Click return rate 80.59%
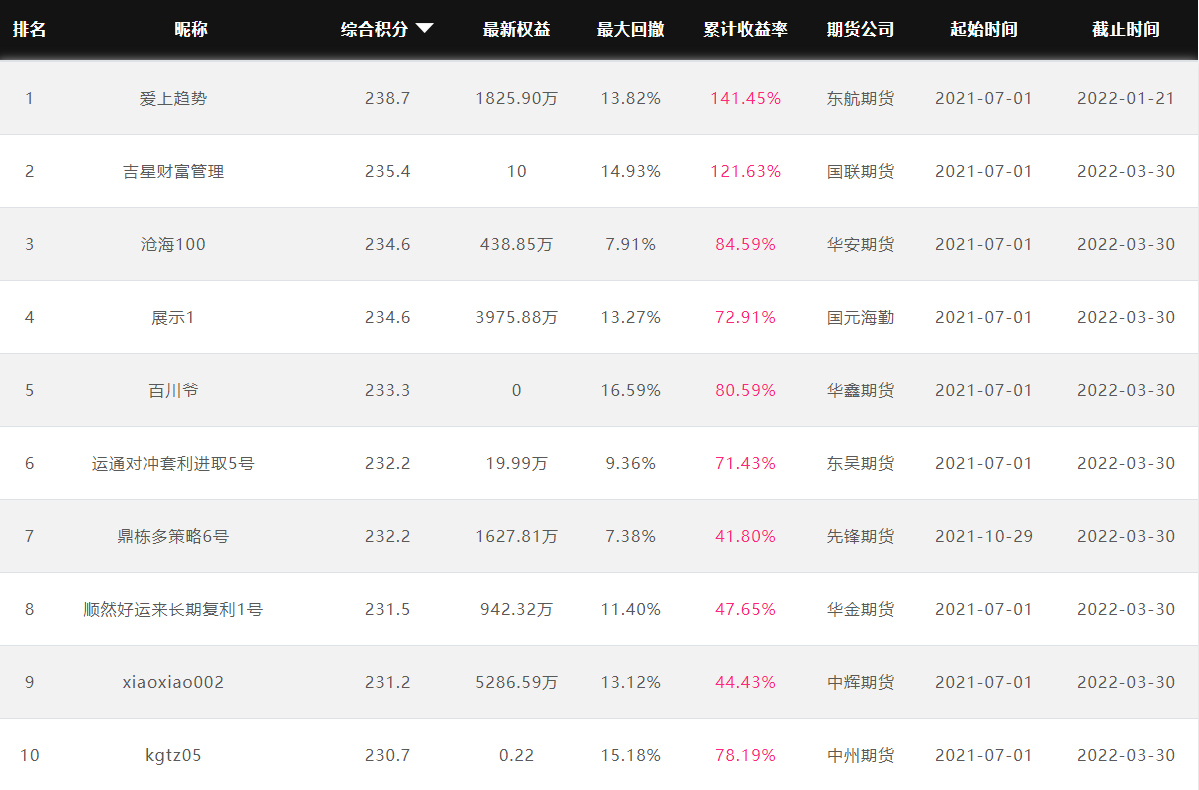 pyautogui.click(x=746, y=390)
